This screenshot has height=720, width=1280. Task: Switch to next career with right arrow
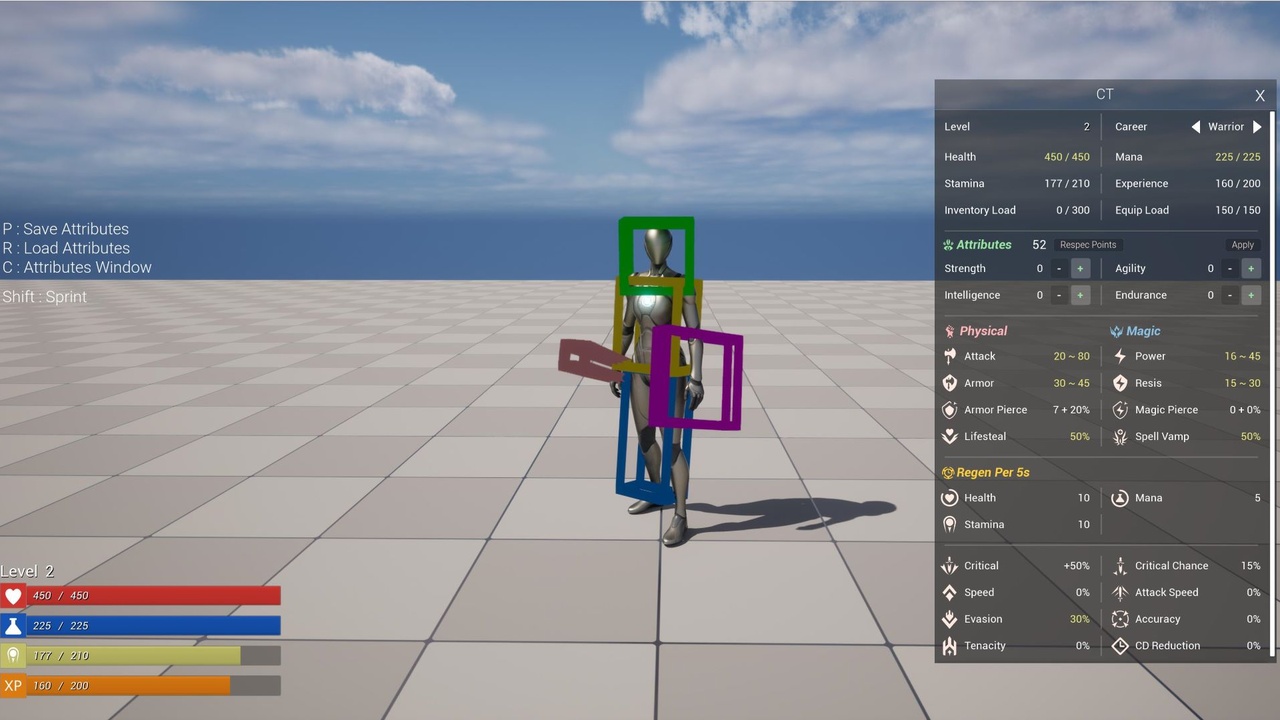[1257, 127]
